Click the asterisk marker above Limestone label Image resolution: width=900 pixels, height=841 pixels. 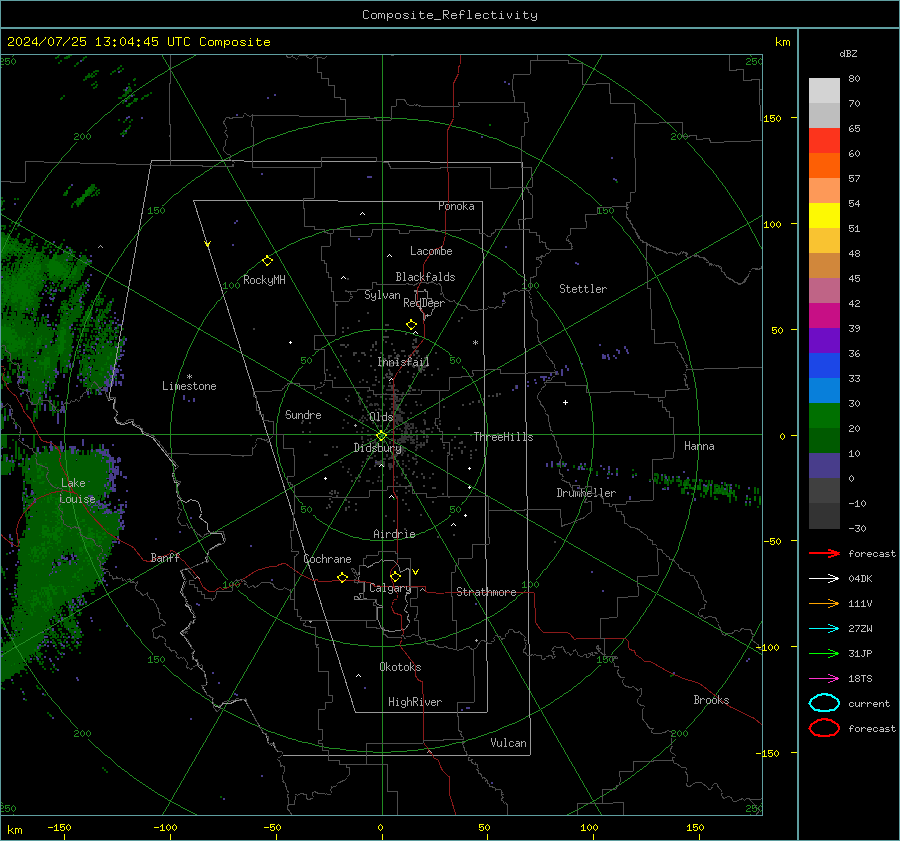189,377
